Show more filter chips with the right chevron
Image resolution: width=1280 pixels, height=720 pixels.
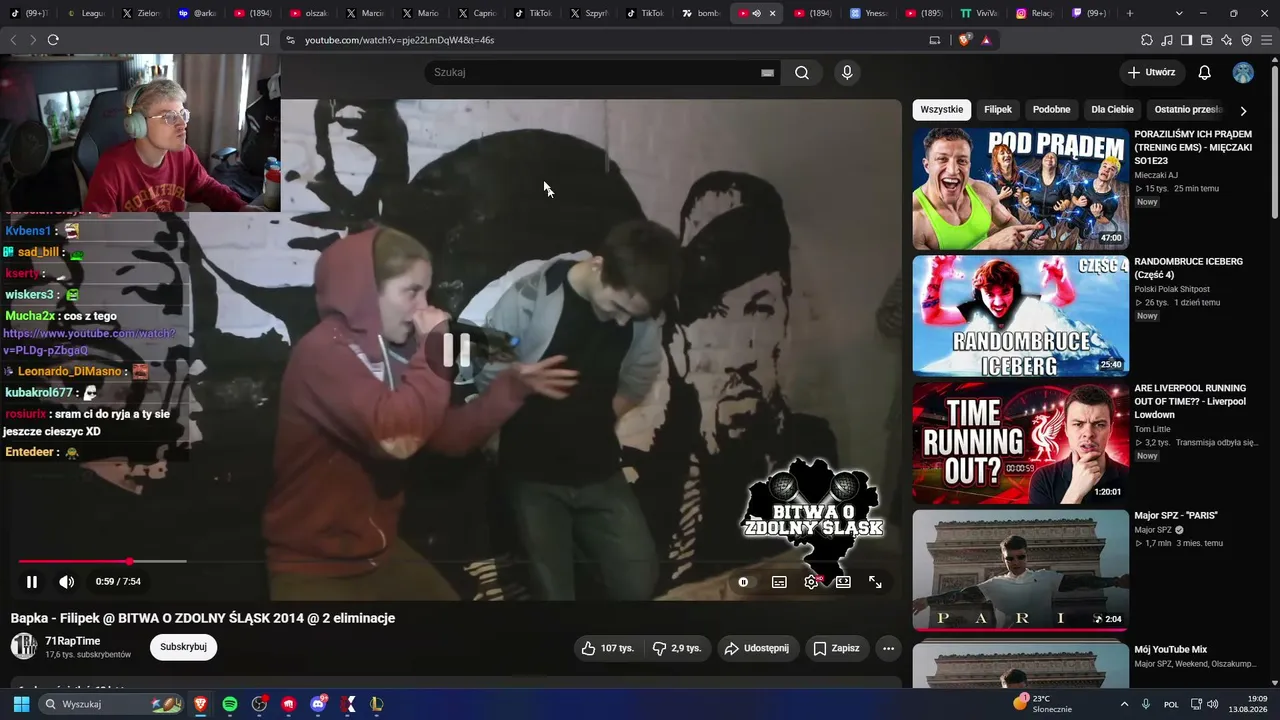[1243, 110]
